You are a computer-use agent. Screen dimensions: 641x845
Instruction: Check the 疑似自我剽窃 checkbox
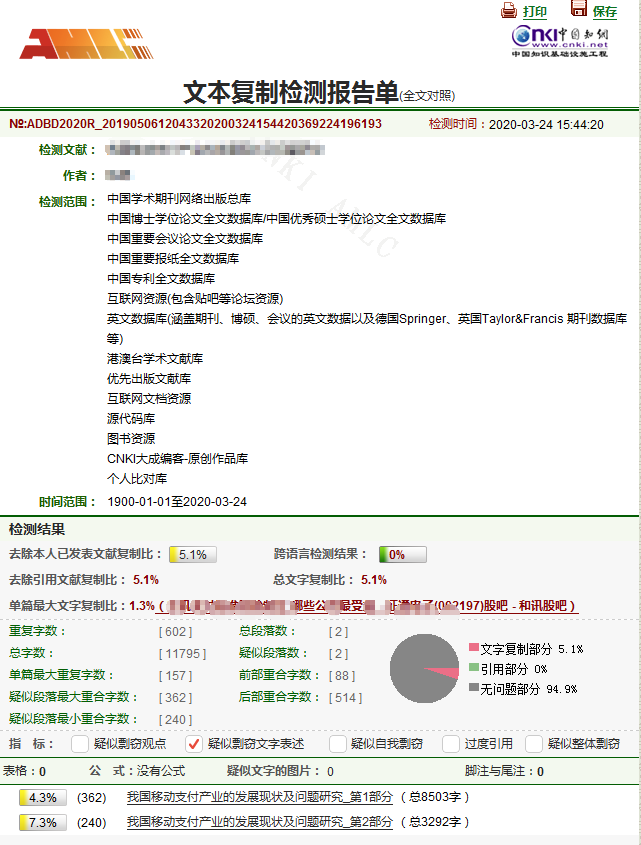[337, 744]
